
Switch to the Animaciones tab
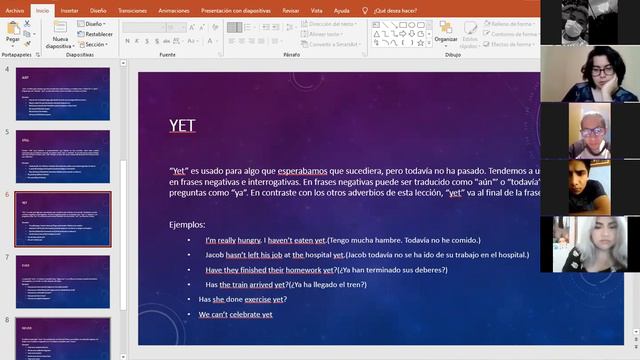click(x=174, y=11)
